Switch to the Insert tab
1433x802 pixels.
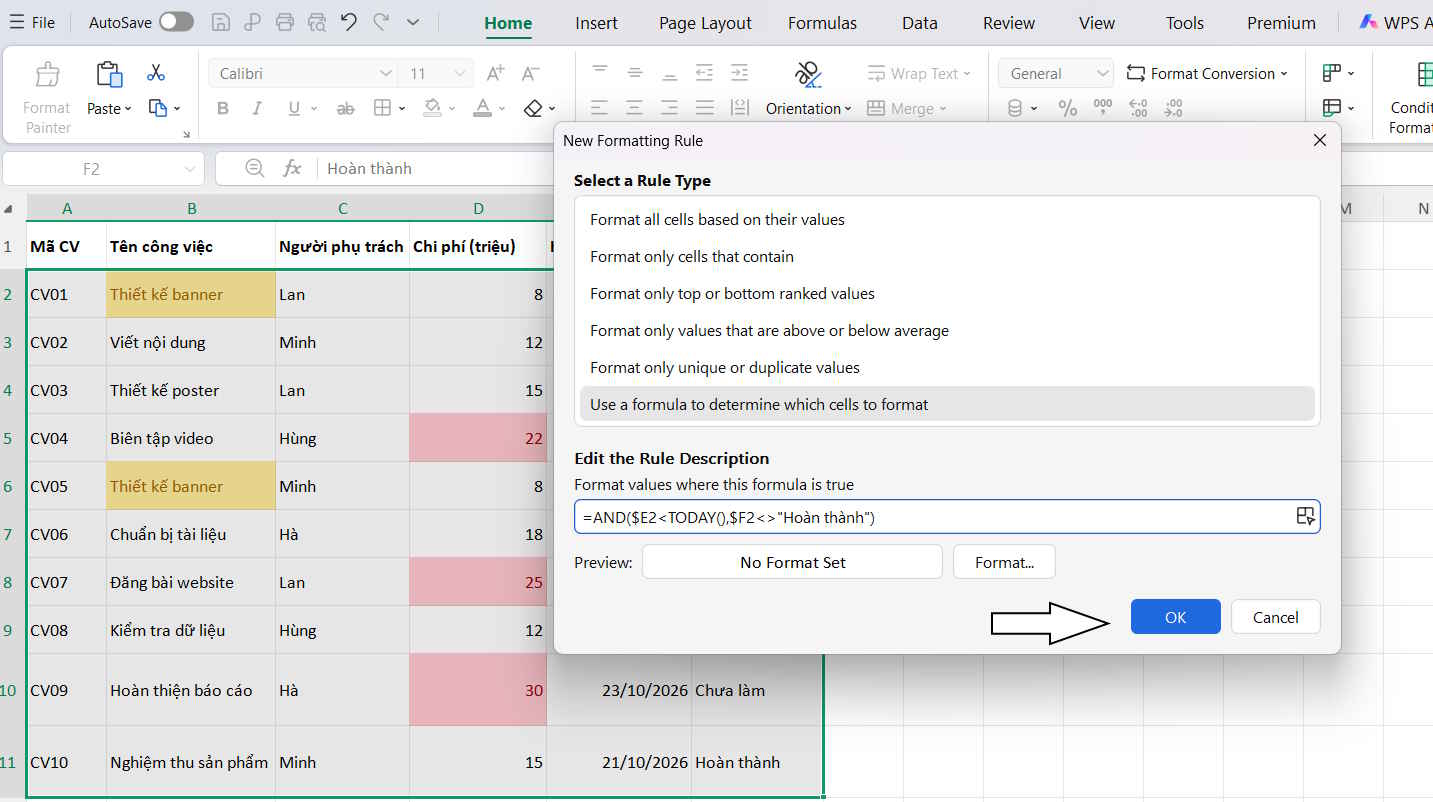597,23
